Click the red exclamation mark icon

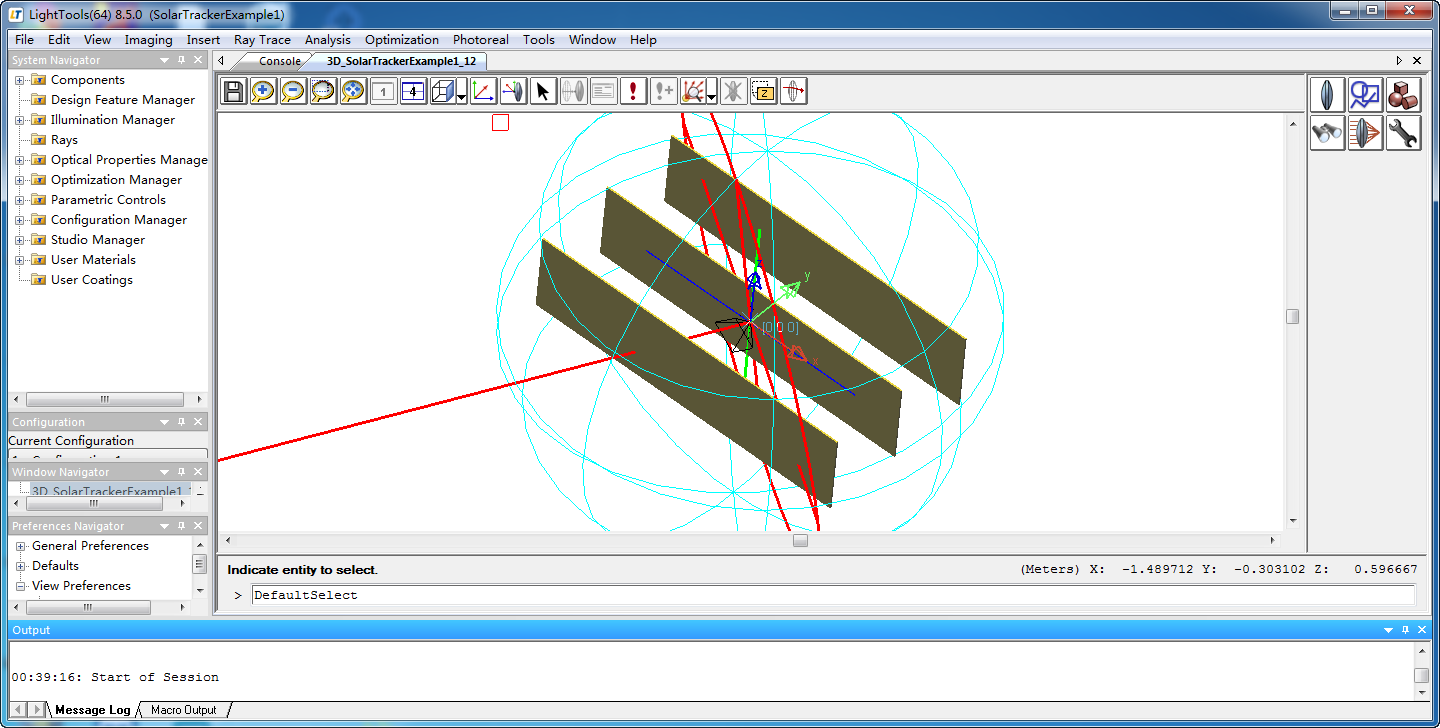tap(633, 92)
